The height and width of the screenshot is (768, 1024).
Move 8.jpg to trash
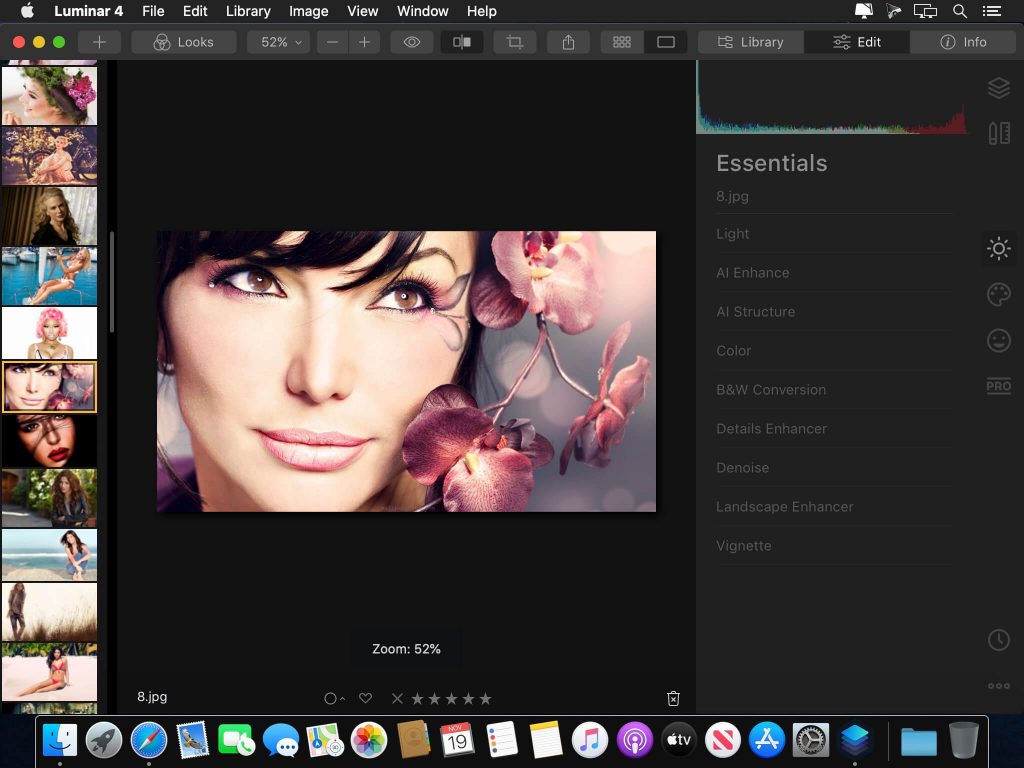coord(673,698)
